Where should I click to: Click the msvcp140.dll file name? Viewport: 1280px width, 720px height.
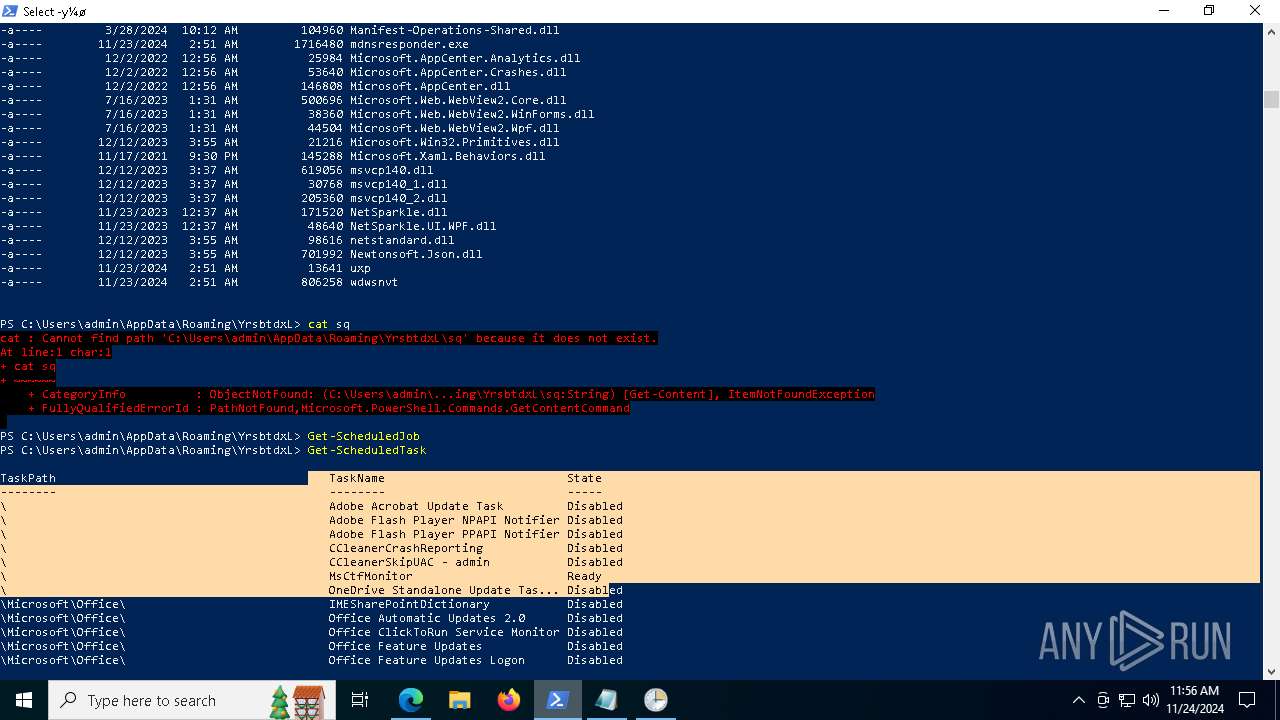[391, 170]
